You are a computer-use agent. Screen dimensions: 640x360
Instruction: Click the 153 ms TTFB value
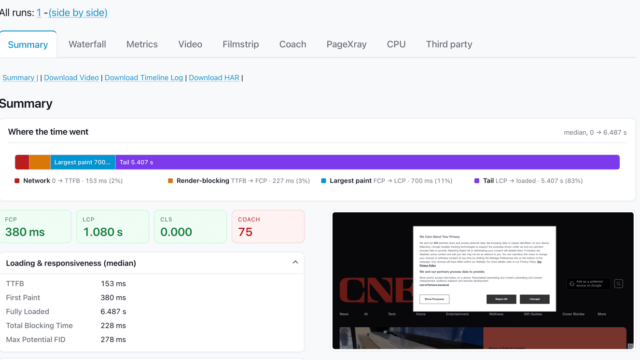tap(113, 283)
